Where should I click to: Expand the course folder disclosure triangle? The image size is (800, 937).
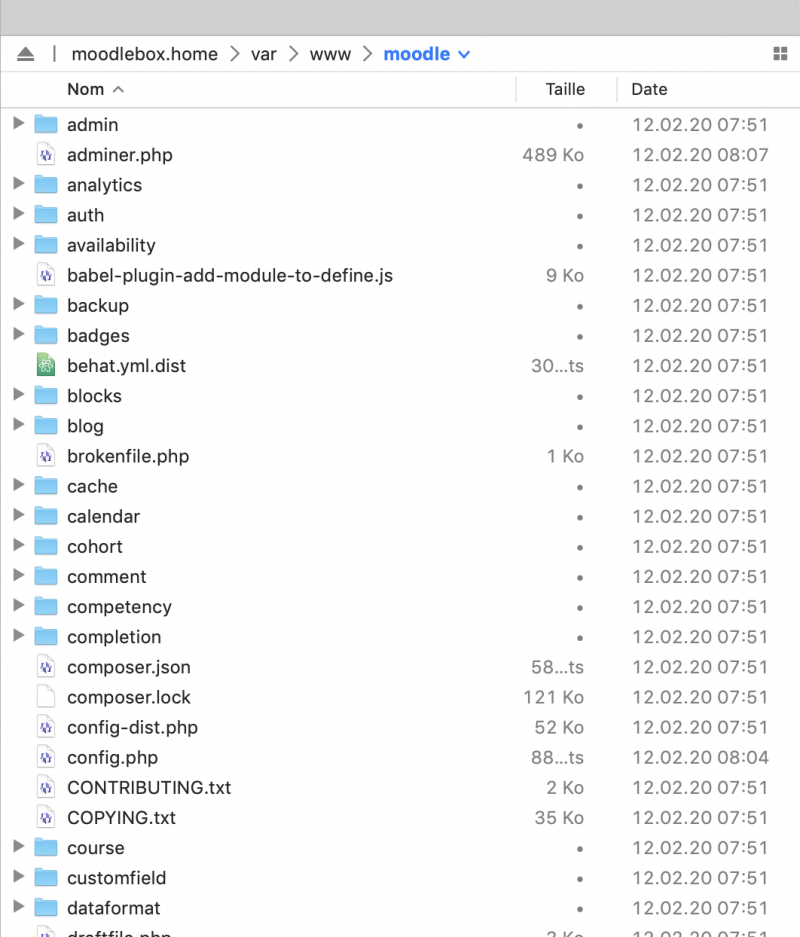[19, 846]
